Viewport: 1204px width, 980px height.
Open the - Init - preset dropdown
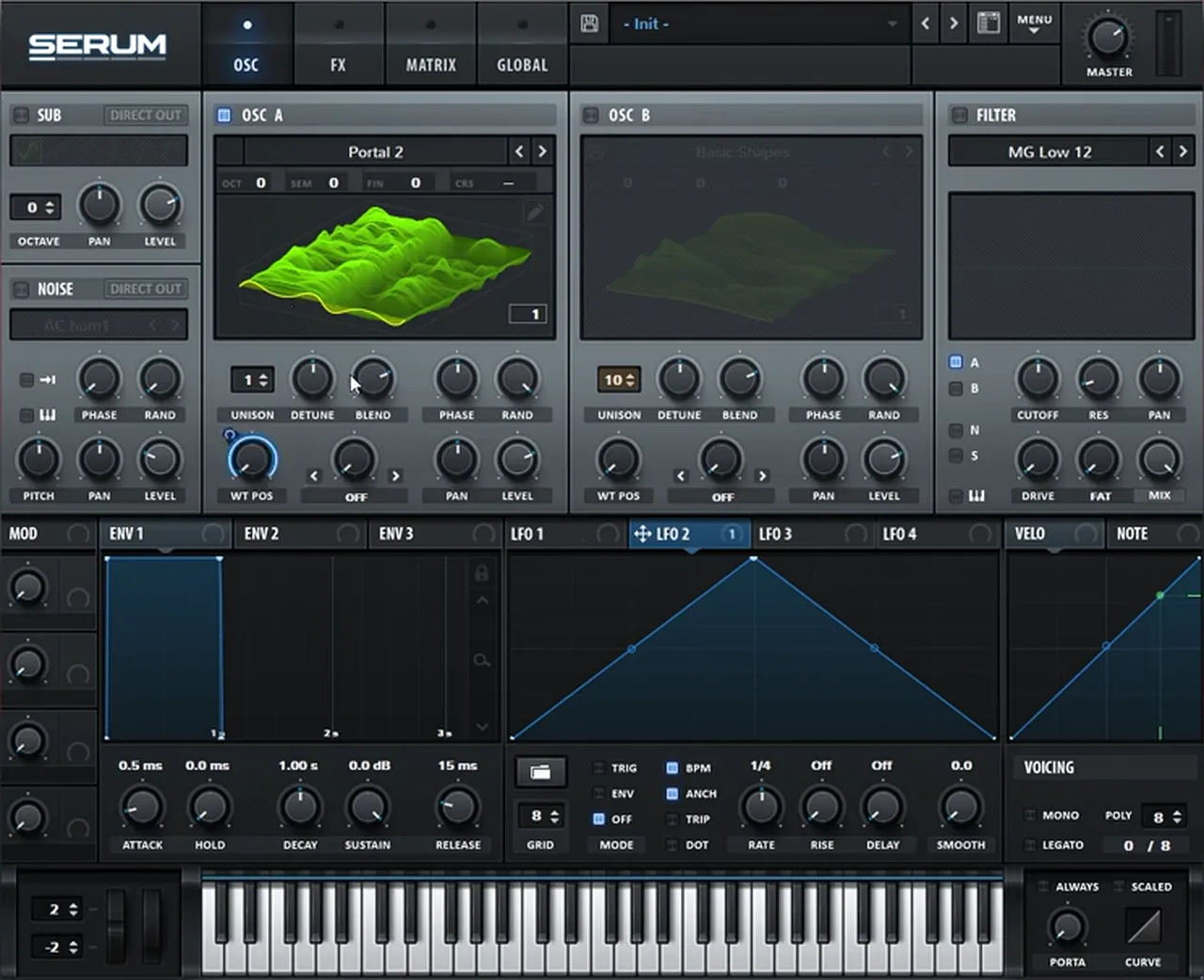click(x=760, y=24)
